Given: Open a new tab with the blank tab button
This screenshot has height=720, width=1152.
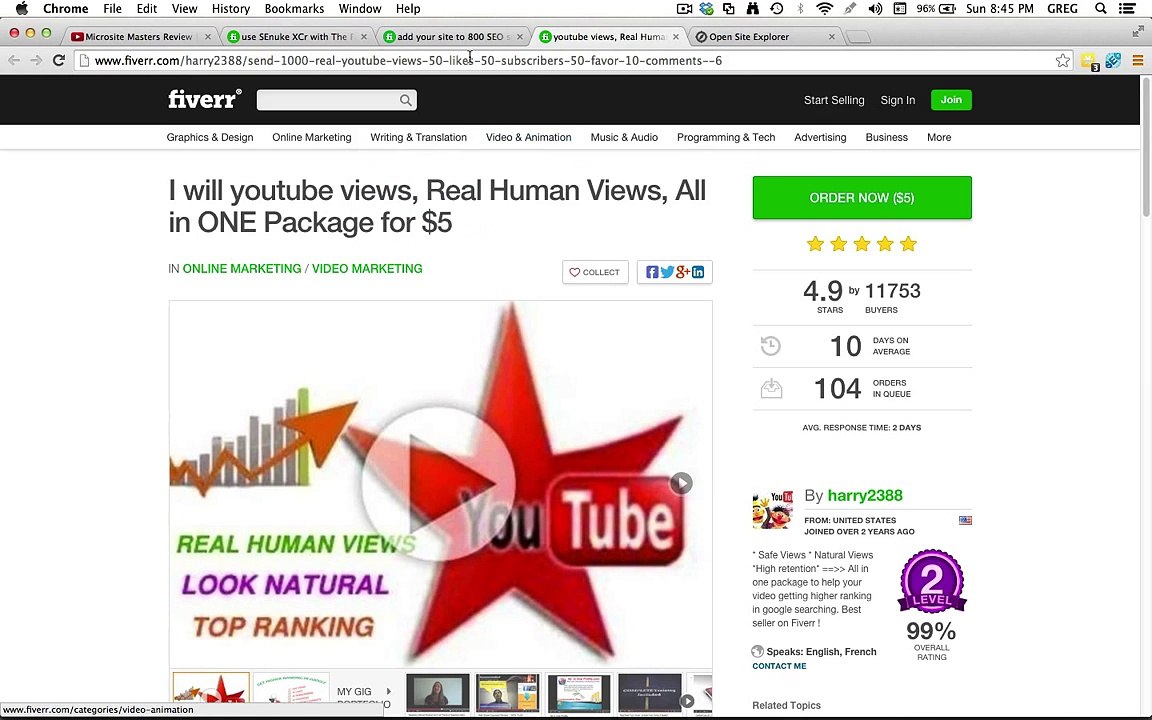Looking at the screenshot, I should tap(858, 37).
